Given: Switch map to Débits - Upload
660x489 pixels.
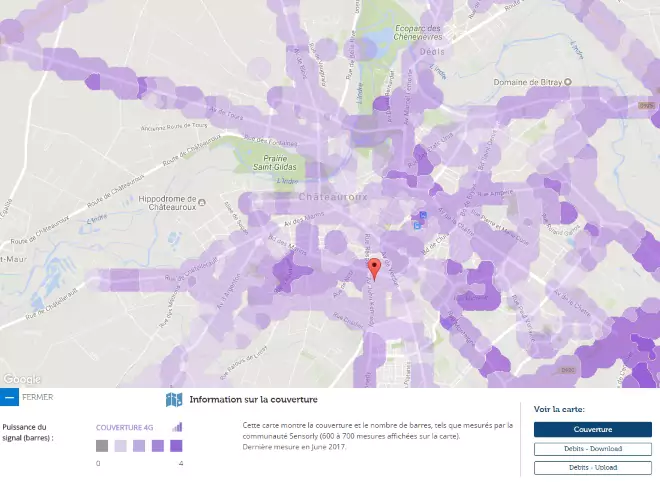Looking at the screenshot, I should click(592, 468).
